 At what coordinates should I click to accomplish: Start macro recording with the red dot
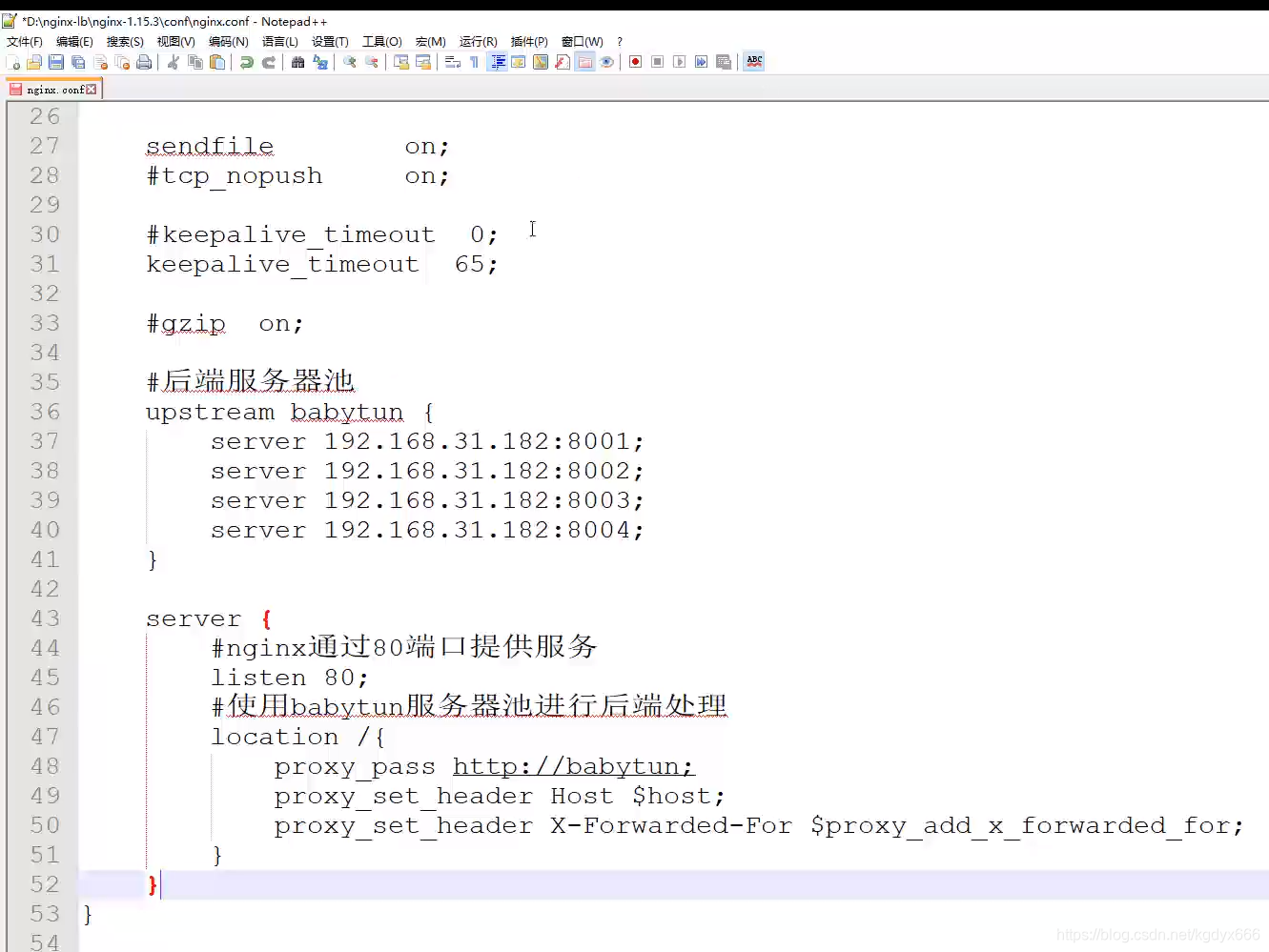[635, 62]
